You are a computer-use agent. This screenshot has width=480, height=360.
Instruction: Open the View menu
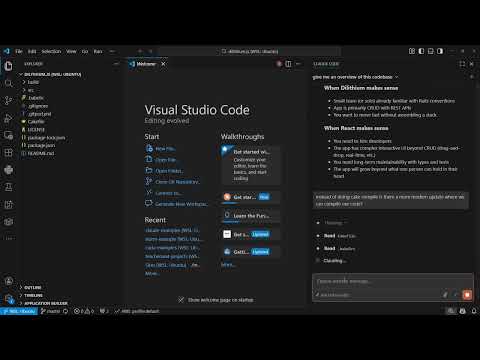[71, 51]
